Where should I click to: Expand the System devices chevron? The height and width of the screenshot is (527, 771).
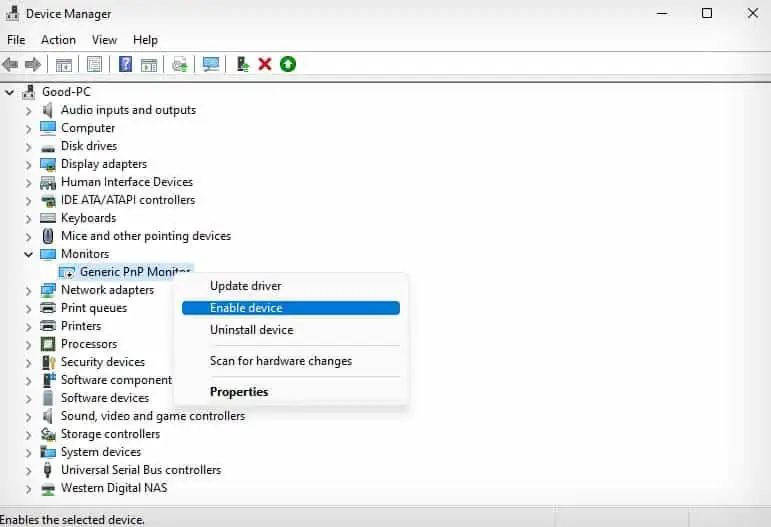pos(29,453)
